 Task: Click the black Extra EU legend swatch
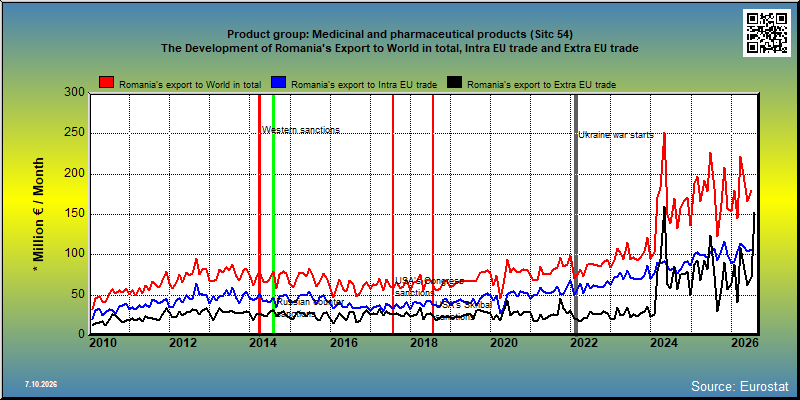tap(454, 82)
